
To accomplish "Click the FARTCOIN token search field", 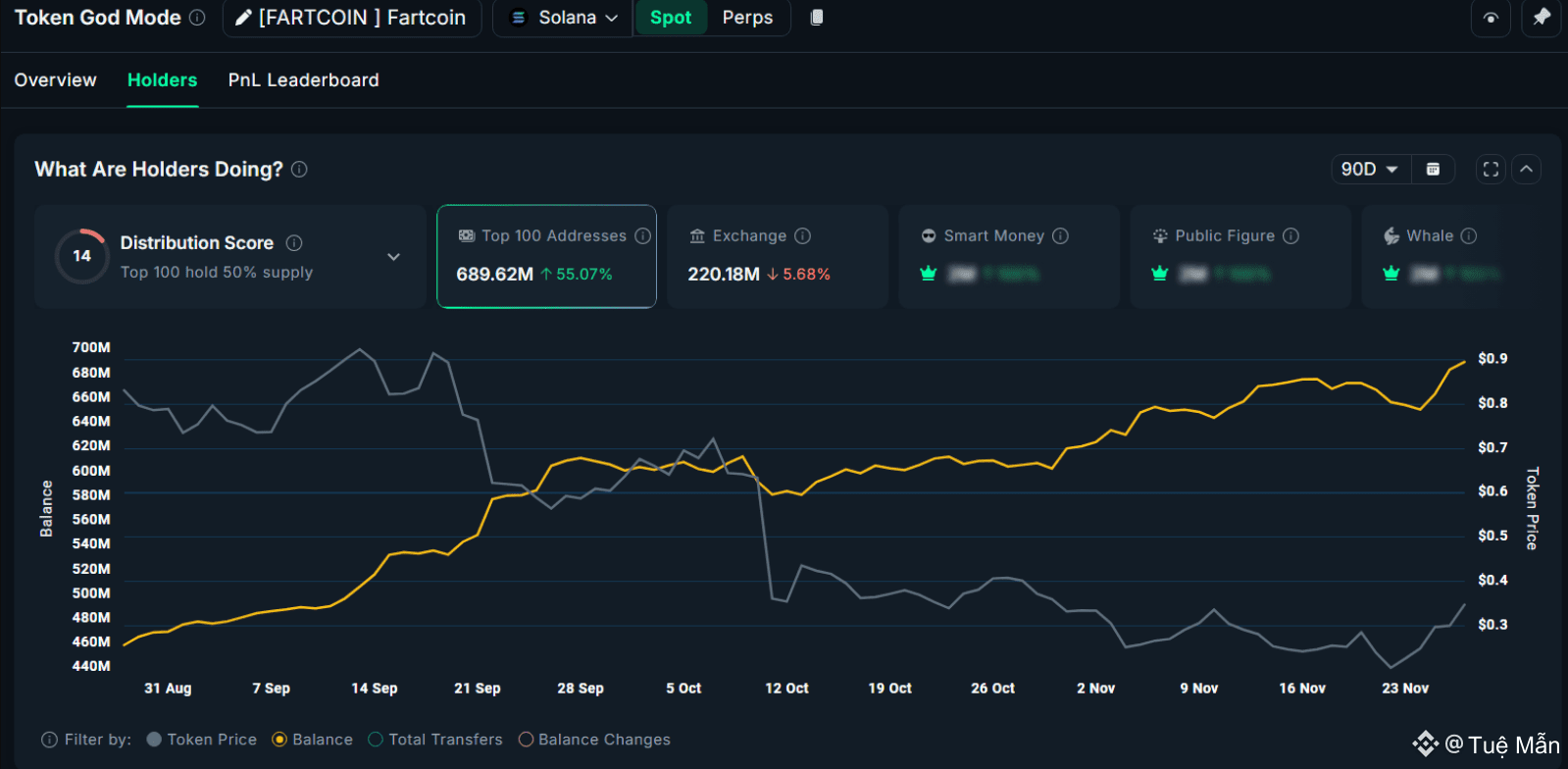I will click(352, 18).
